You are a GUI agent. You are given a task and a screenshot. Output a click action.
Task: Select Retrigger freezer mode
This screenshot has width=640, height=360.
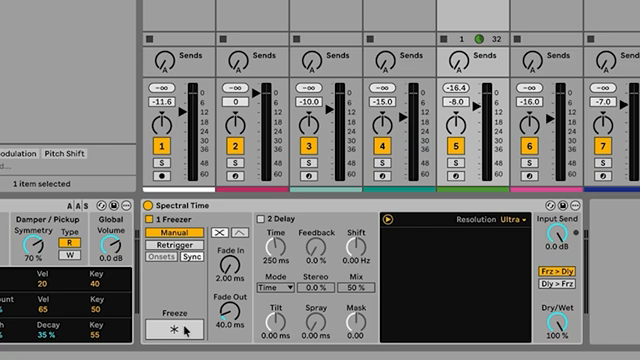coord(174,245)
